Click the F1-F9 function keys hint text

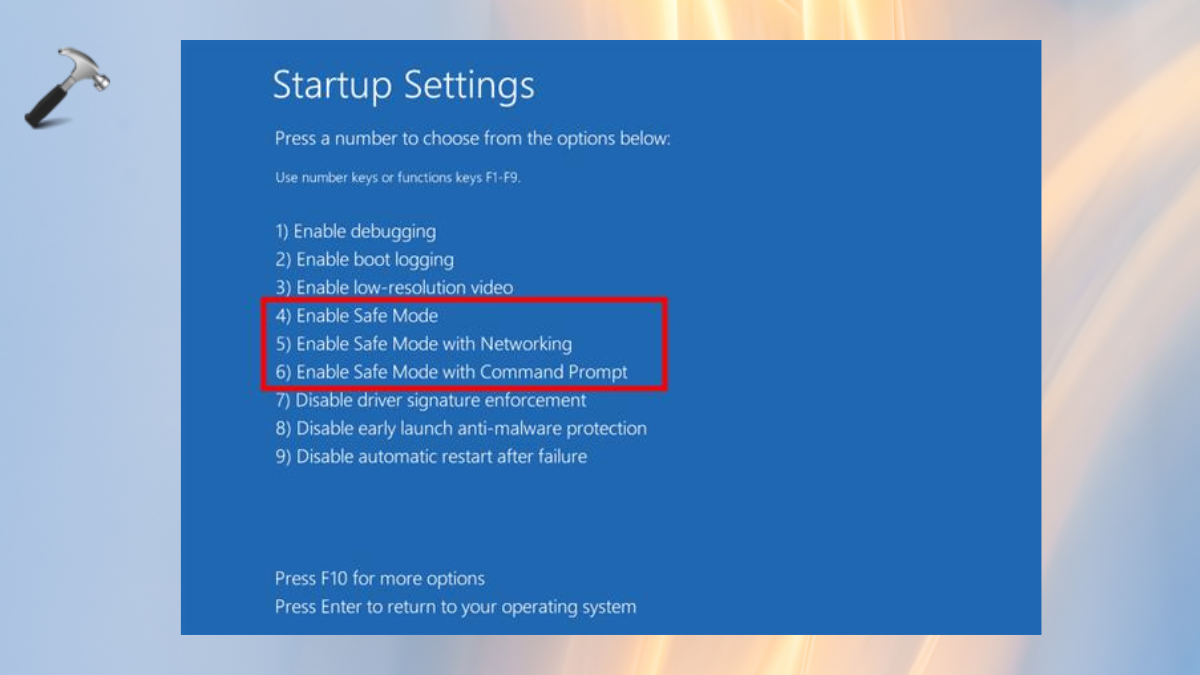[398, 178]
